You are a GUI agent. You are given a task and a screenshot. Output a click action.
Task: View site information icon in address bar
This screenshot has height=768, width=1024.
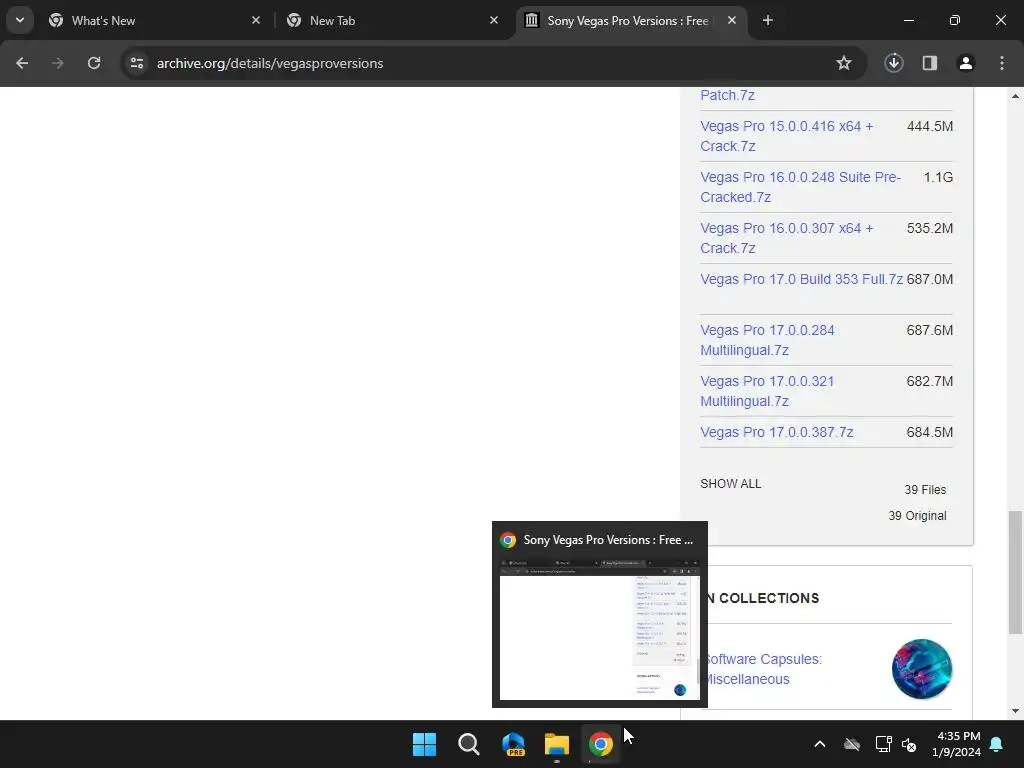coord(136,63)
